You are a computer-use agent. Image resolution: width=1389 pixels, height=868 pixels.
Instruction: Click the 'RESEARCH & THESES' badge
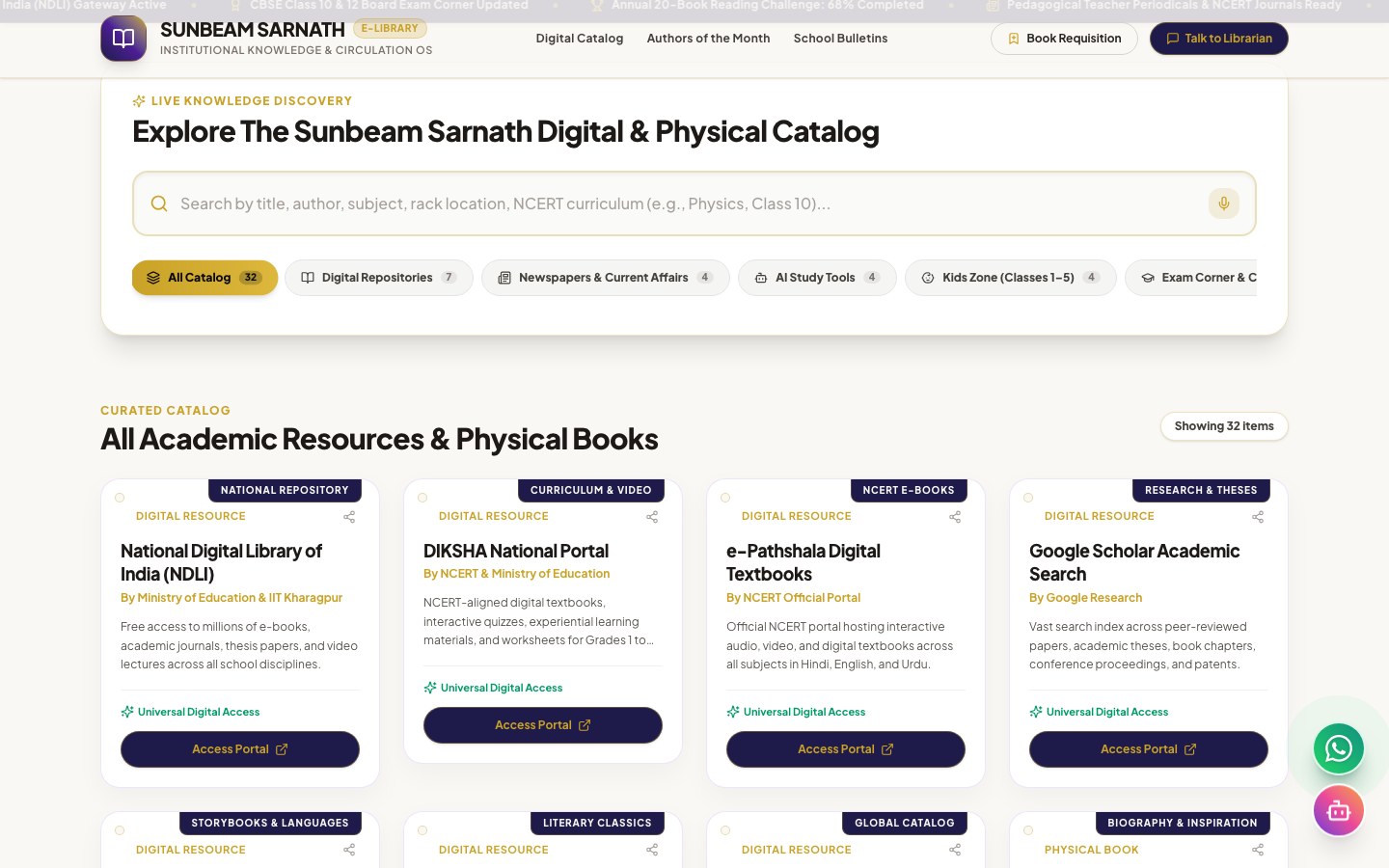point(1201,490)
